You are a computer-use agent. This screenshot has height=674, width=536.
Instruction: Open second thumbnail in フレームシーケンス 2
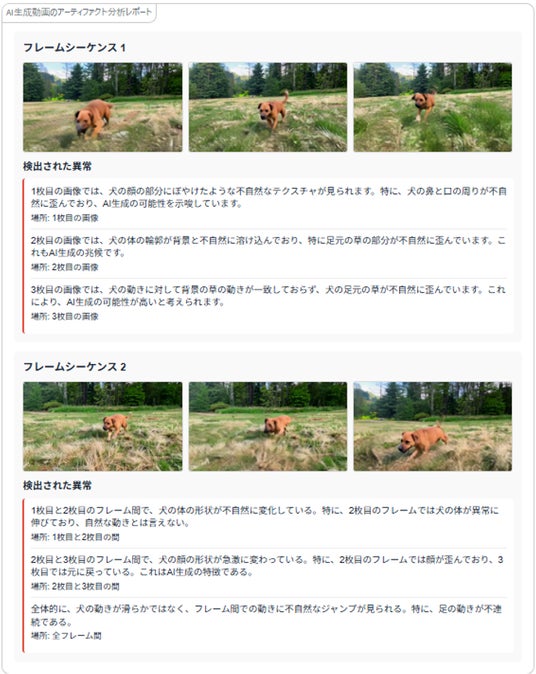(268, 426)
